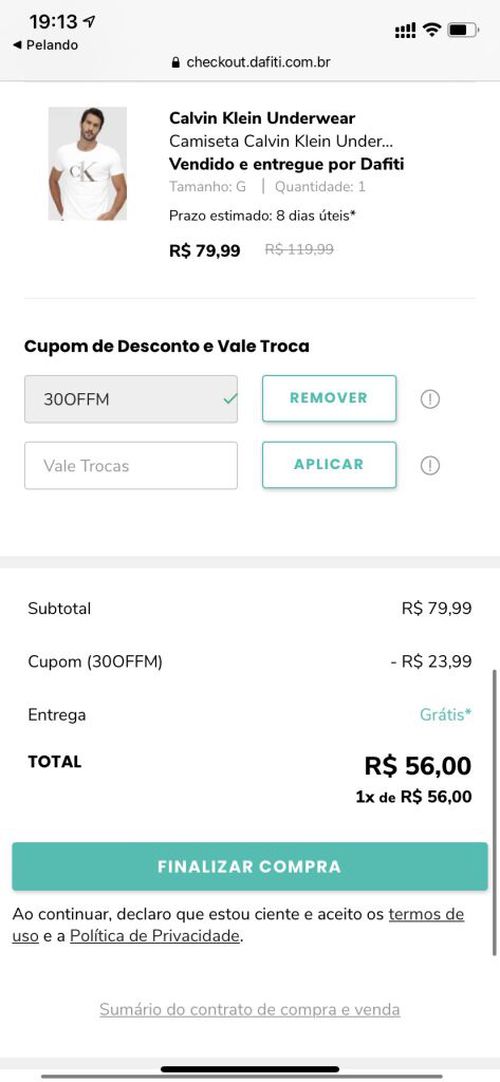Tap the 30OFFM coupon code field
The height and width of the screenshot is (1082, 500).
click(131, 399)
